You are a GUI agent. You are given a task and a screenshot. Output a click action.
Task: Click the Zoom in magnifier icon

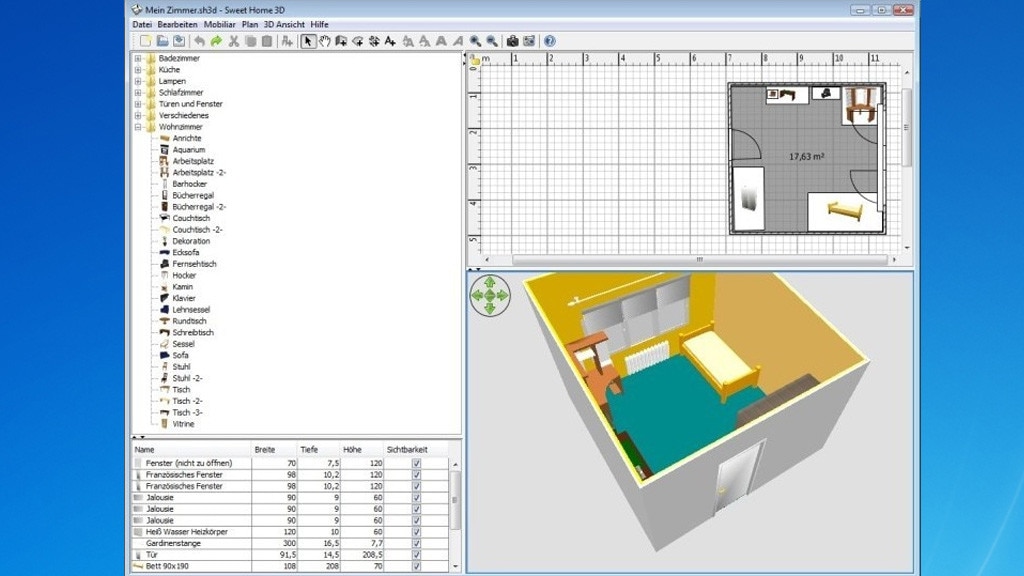475,41
